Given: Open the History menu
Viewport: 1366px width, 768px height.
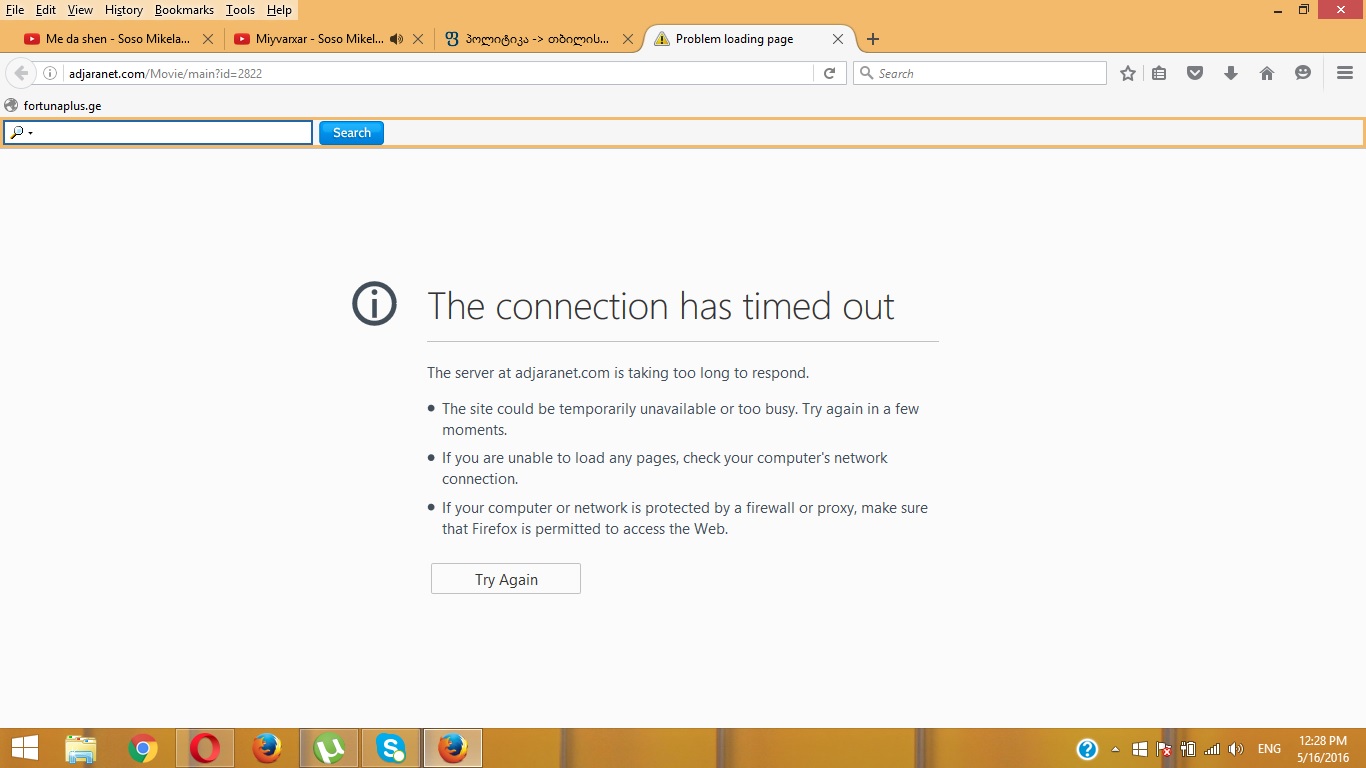Looking at the screenshot, I should [x=124, y=10].
